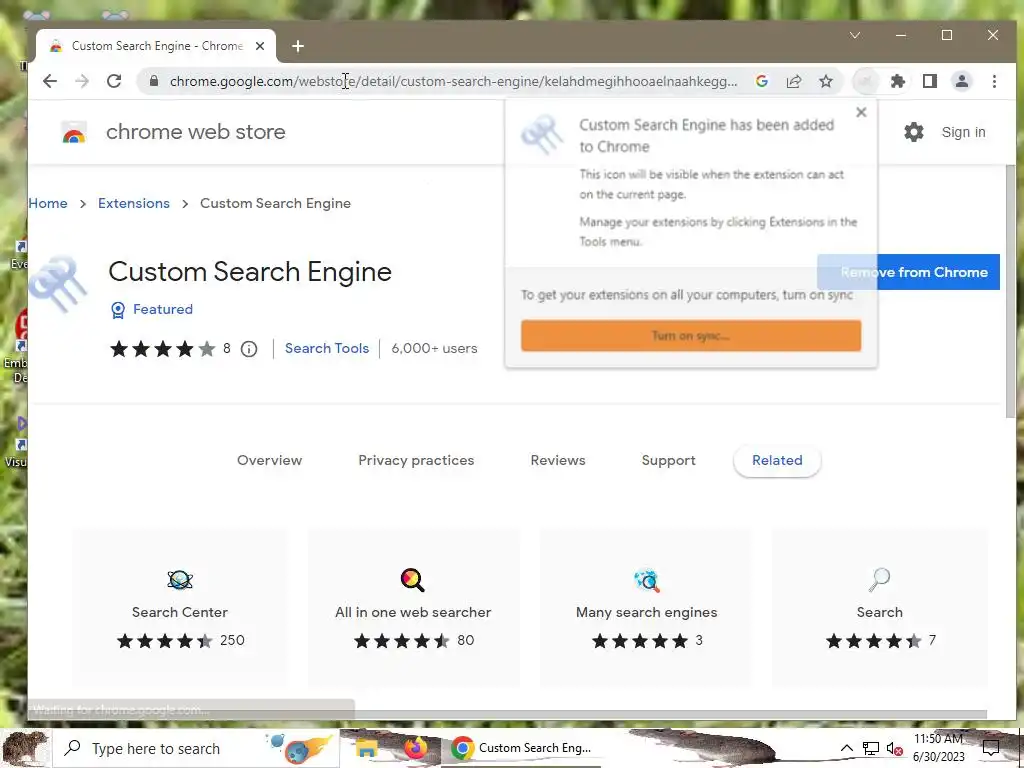
Task: Click the Turn on sync button
Action: (x=691, y=336)
